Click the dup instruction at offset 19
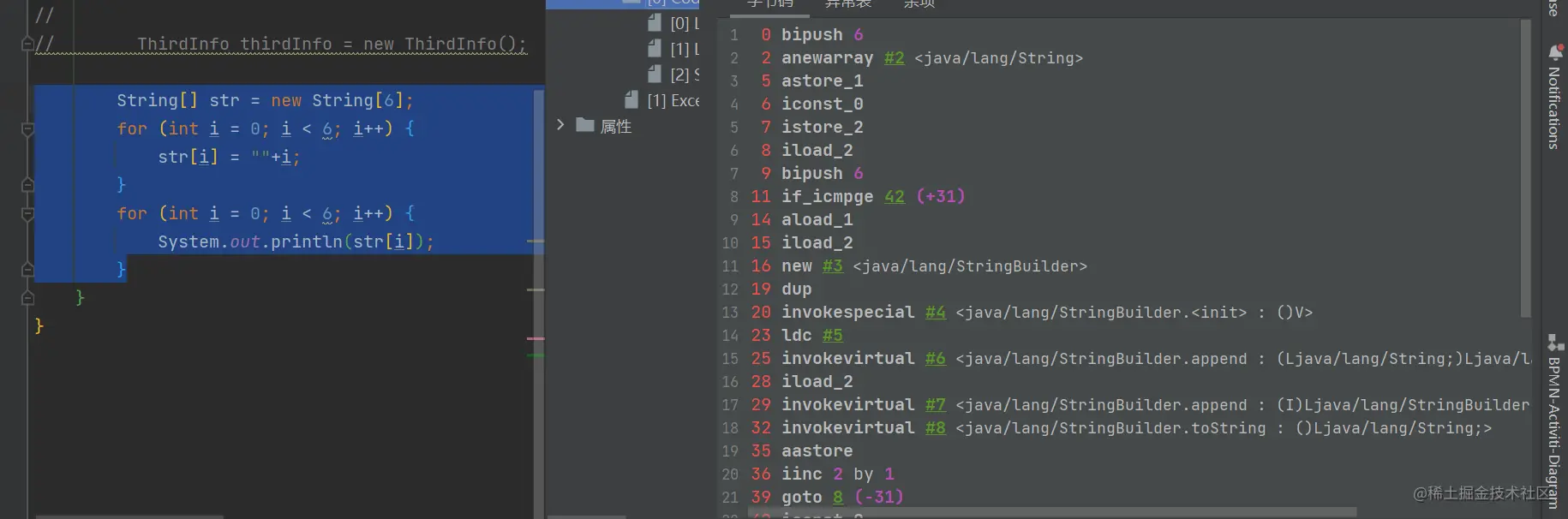1568x519 pixels. [796, 289]
